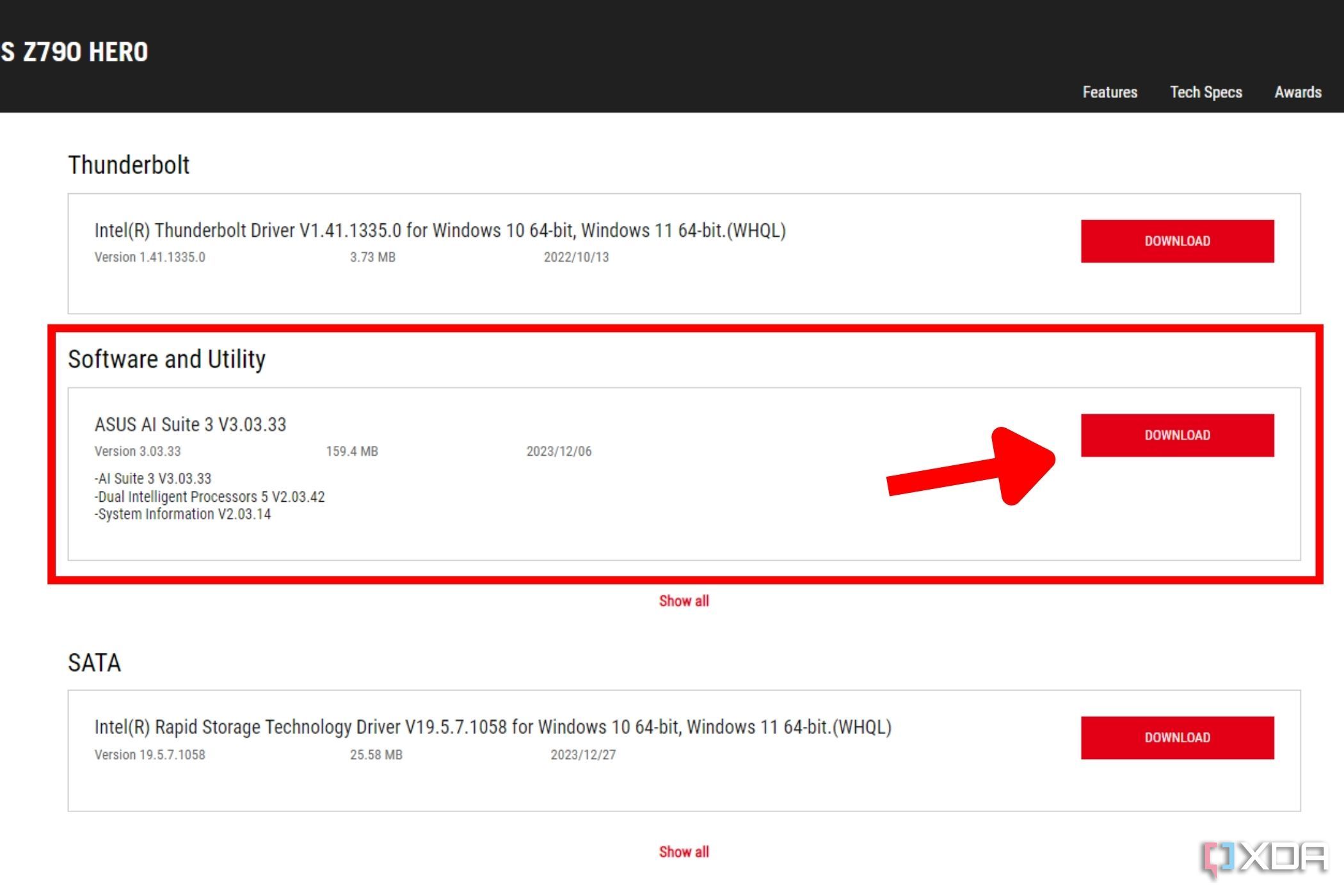Image resolution: width=1344 pixels, height=896 pixels.
Task: Select the Version 19.5.7.1058 text
Action: 150,755
